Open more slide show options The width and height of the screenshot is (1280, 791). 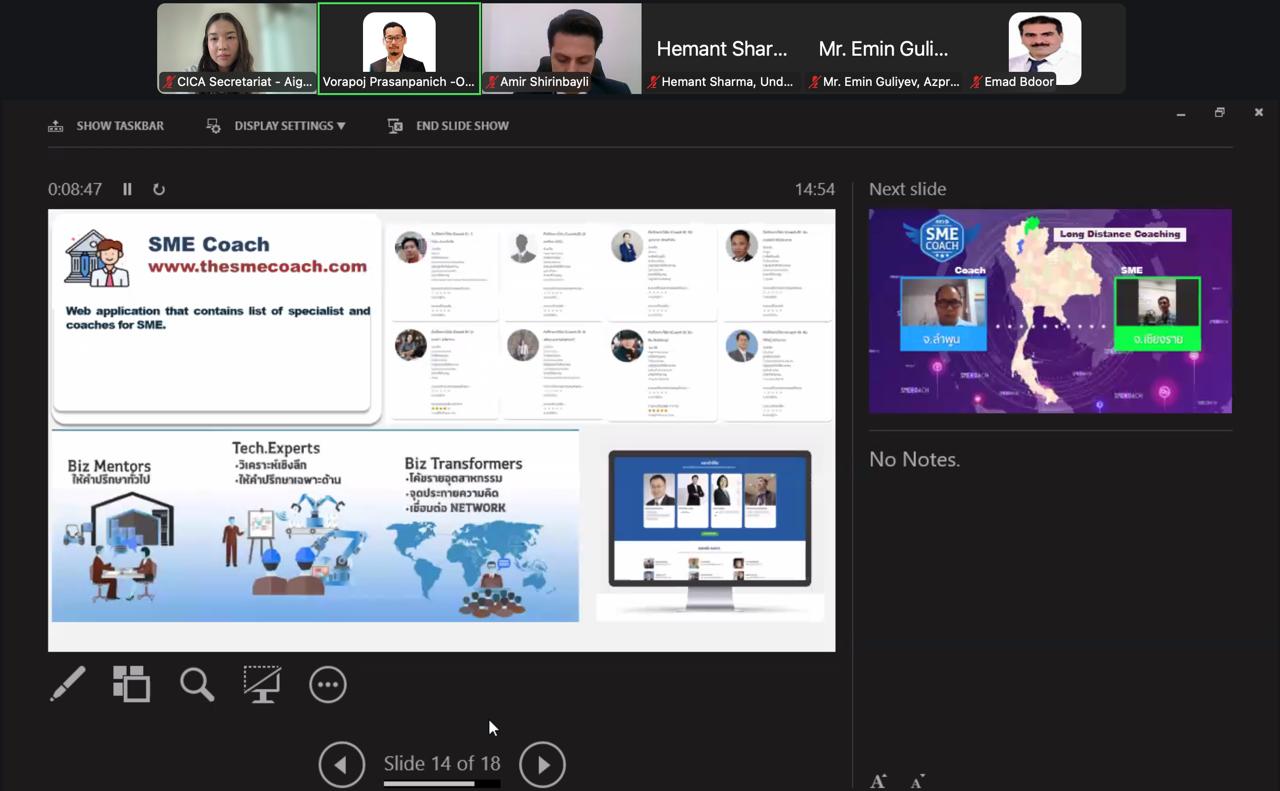328,684
